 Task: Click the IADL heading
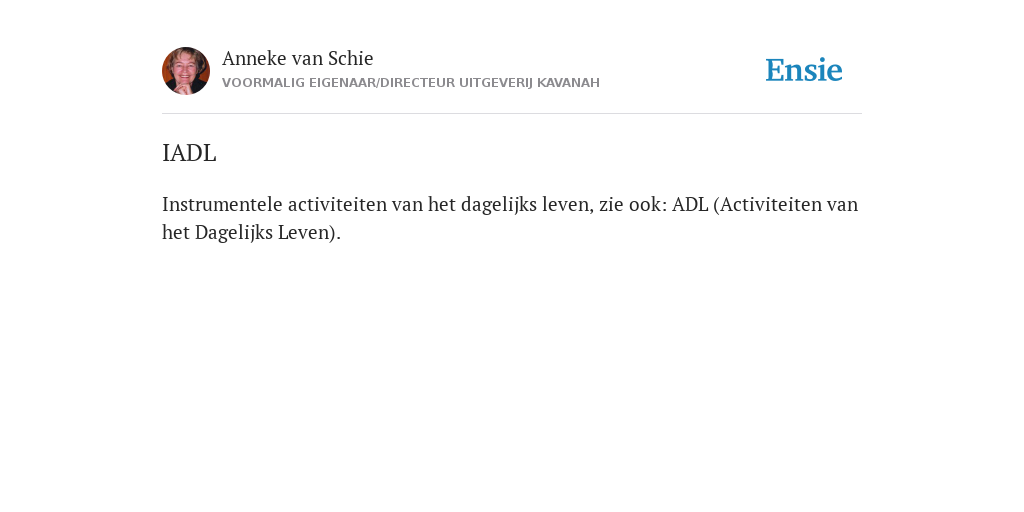click(x=189, y=153)
